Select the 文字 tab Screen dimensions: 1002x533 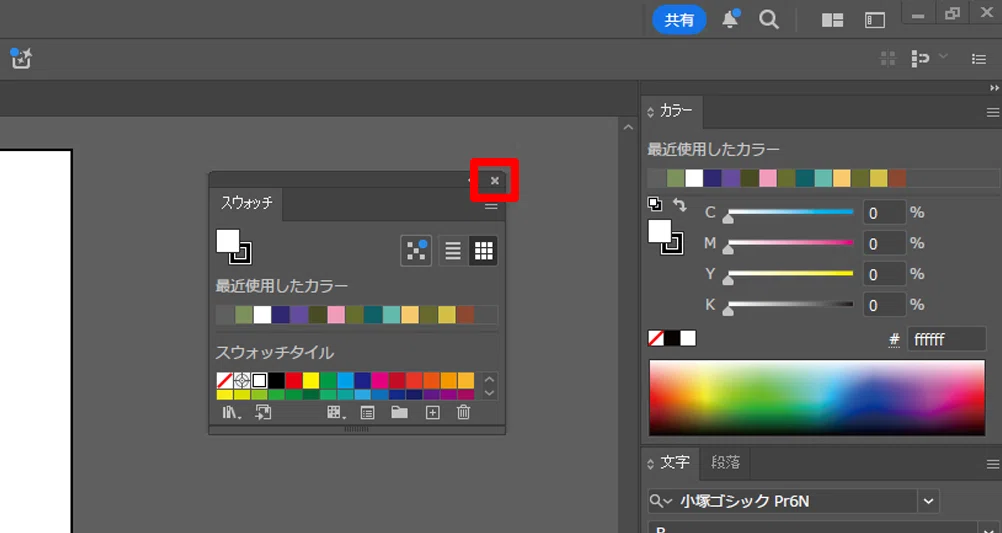[675, 462]
